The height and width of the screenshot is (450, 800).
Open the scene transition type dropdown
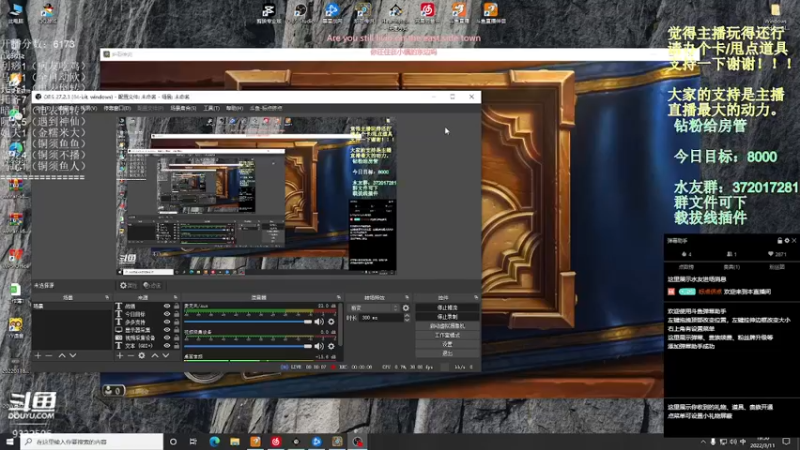[x=373, y=308]
